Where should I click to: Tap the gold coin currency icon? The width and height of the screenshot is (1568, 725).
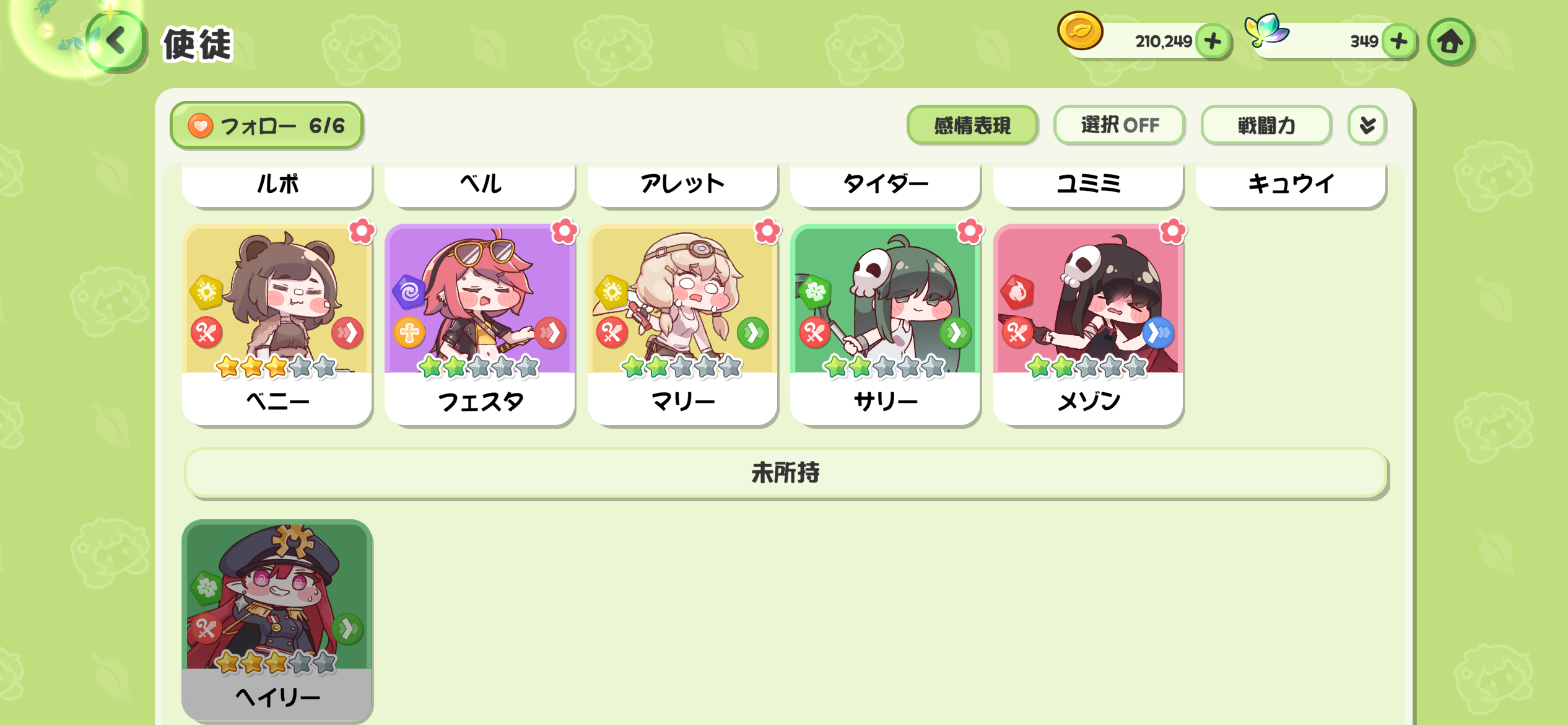click(1080, 31)
